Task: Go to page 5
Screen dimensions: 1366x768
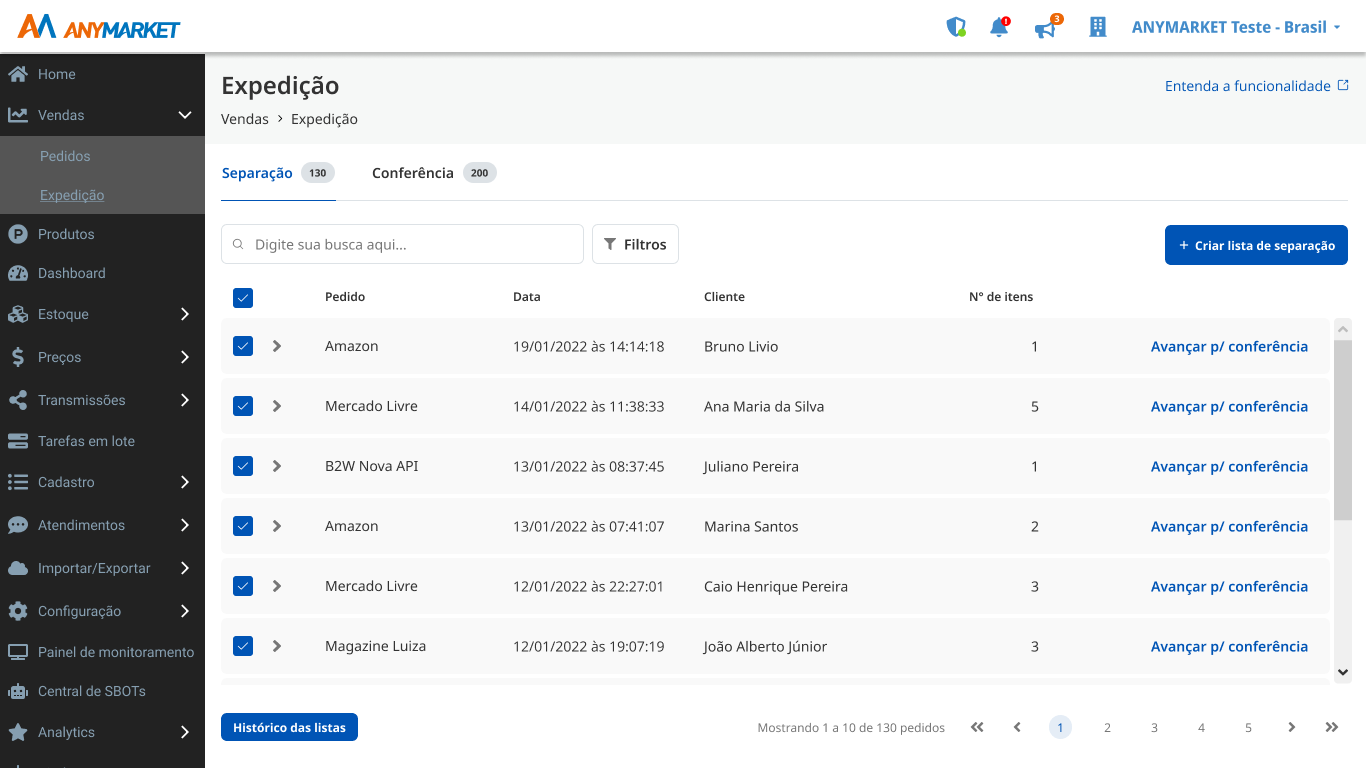Action: 1248,727
